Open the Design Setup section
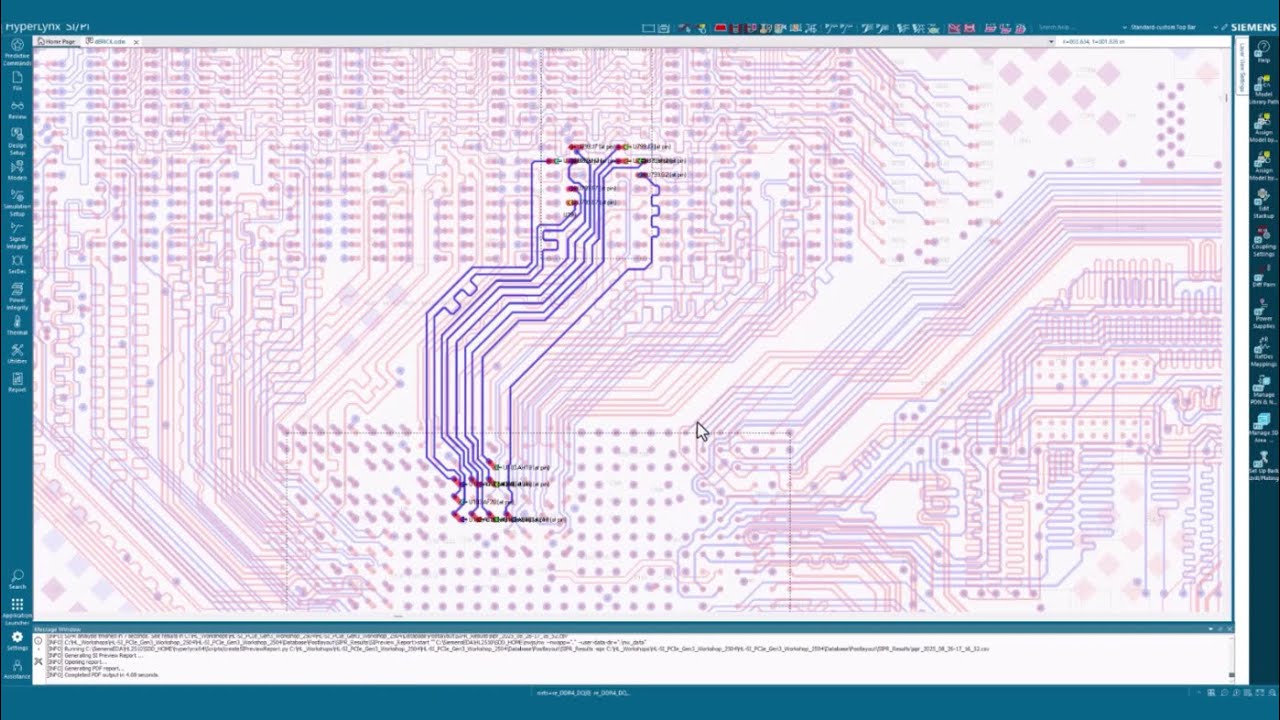1280x720 pixels. tap(17, 142)
